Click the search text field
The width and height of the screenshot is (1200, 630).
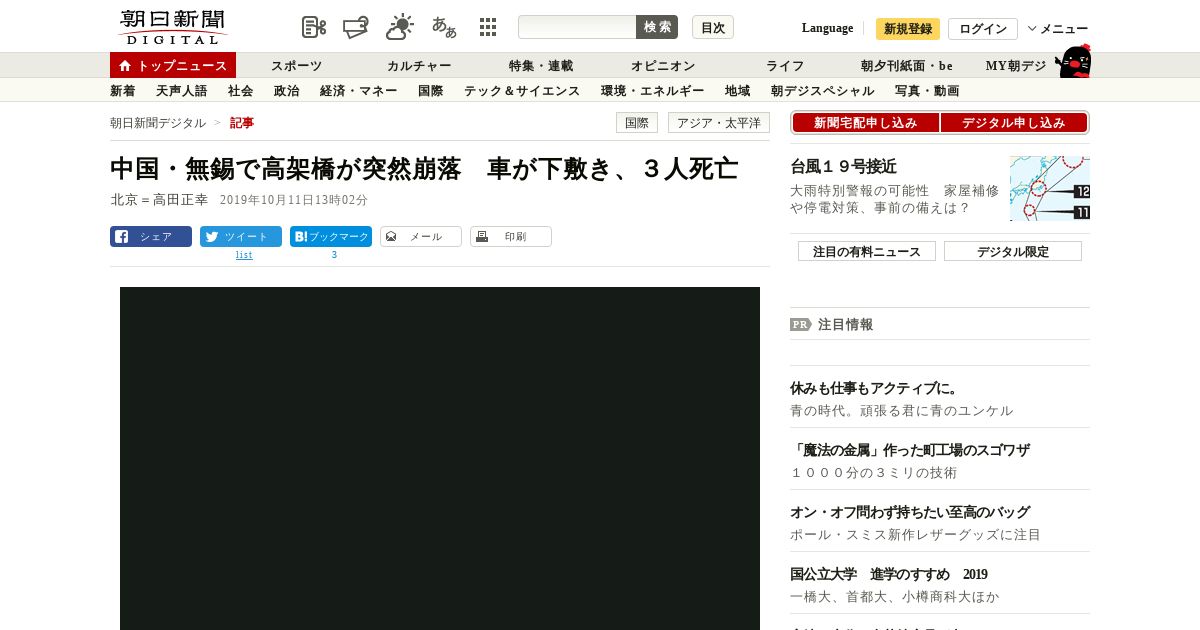577,27
